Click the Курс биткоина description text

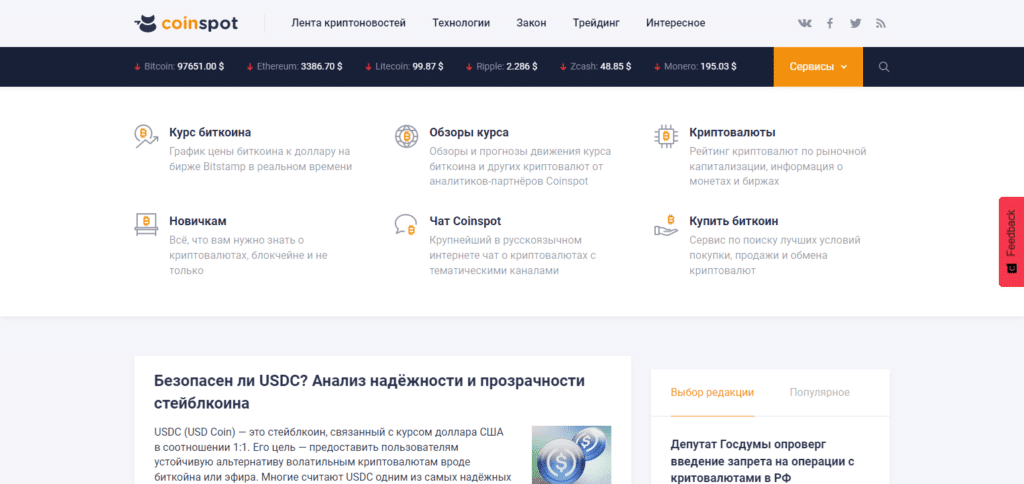[261, 159]
